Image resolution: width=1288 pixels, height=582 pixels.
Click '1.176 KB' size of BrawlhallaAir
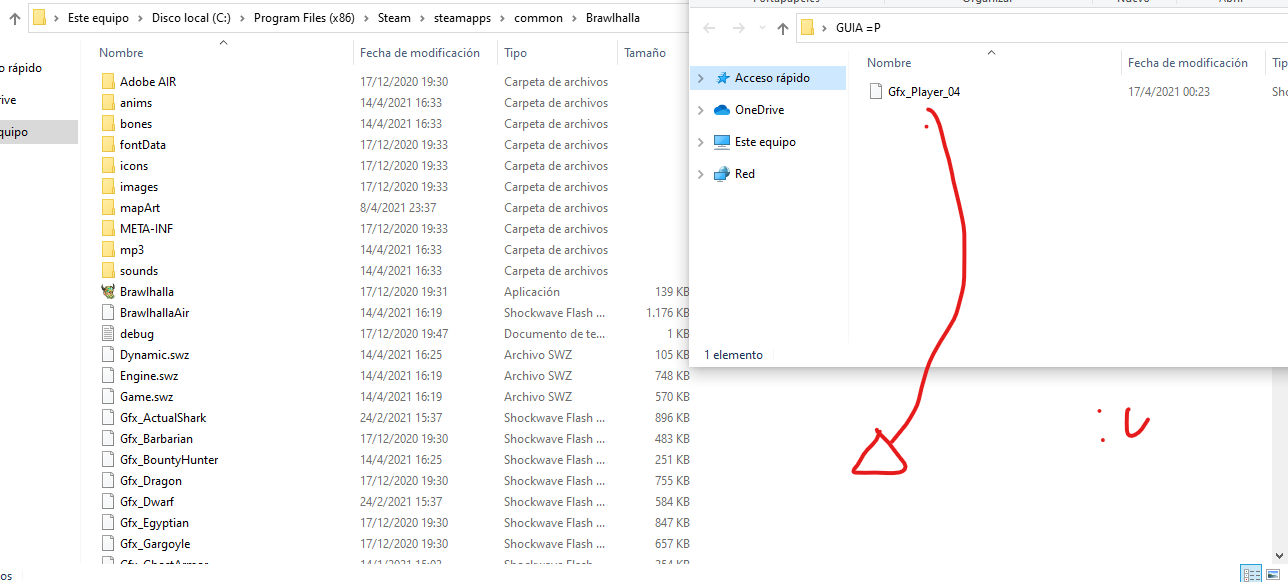tap(667, 312)
